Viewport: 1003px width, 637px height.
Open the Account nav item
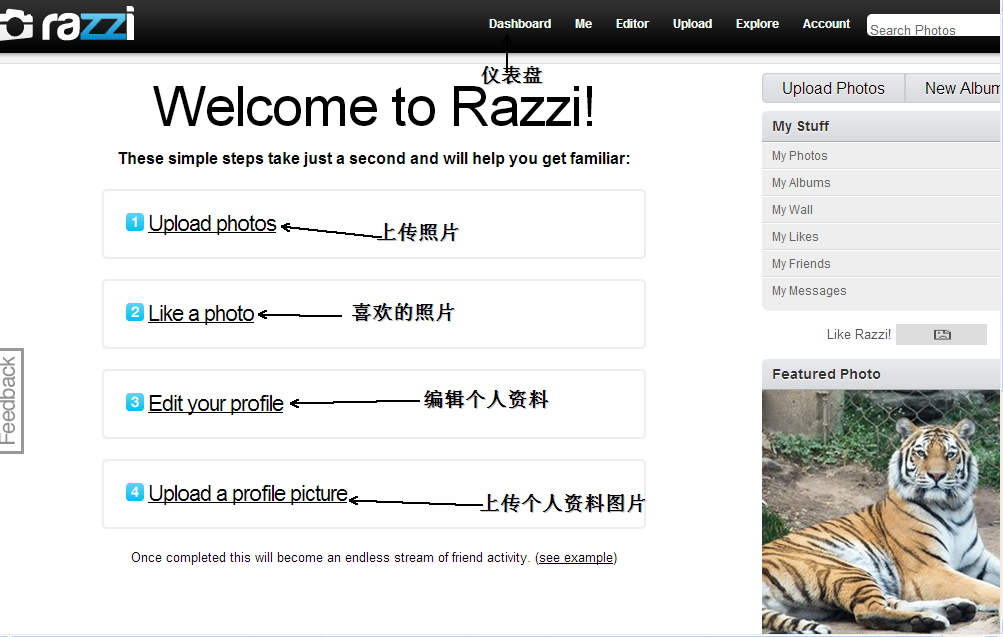point(826,24)
